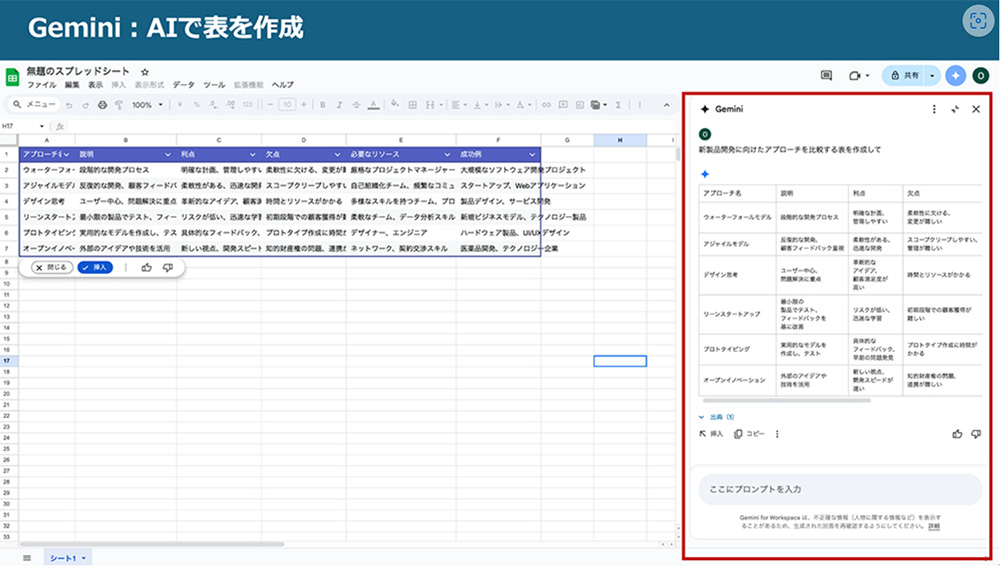Click 挿入 in the Gemini panel
The image size is (1000, 570).
711,434
